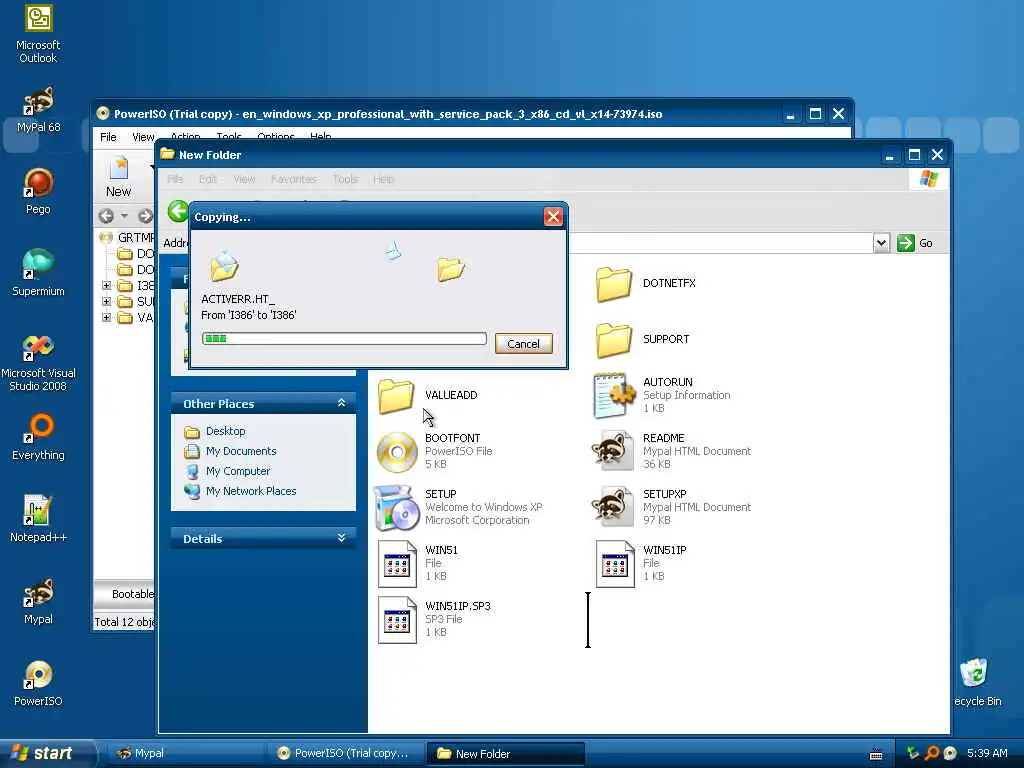
Task: Select README Mypal HTML document
Action: (671, 451)
